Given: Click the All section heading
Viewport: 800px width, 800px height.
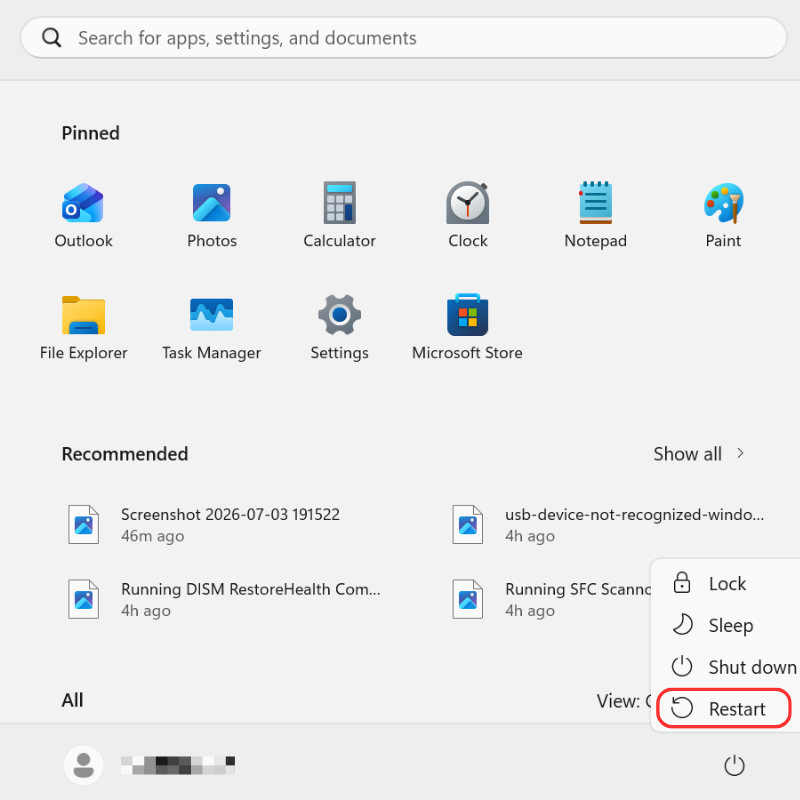Looking at the screenshot, I should (x=72, y=700).
